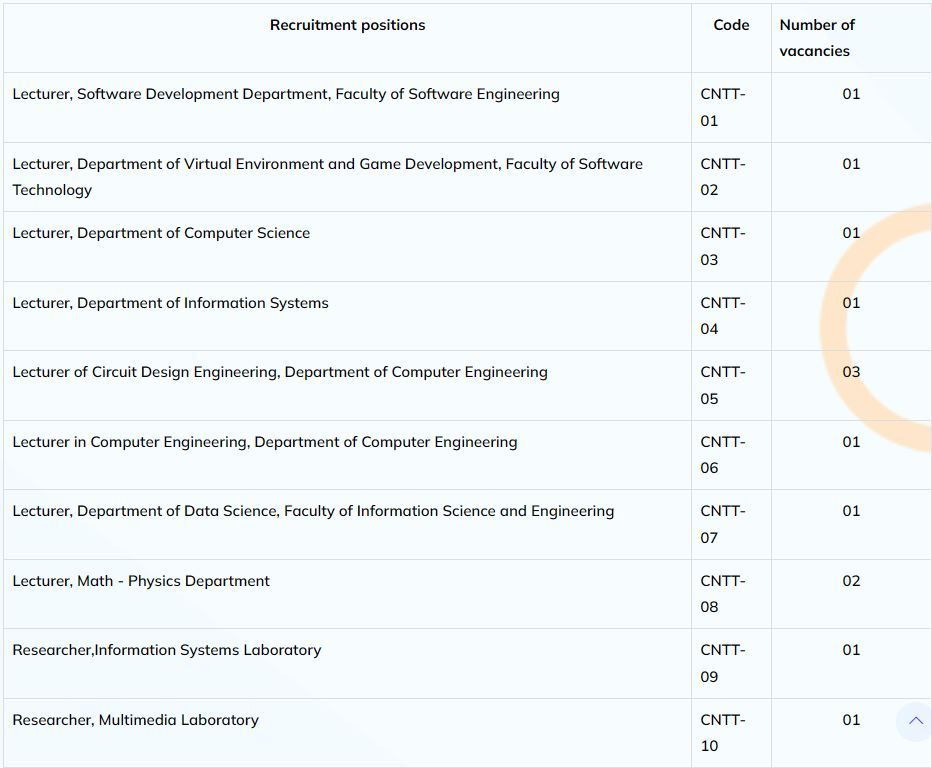Click the Department of Information Systems row
Image resolution: width=932 pixels, height=768 pixels.
point(171,302)
